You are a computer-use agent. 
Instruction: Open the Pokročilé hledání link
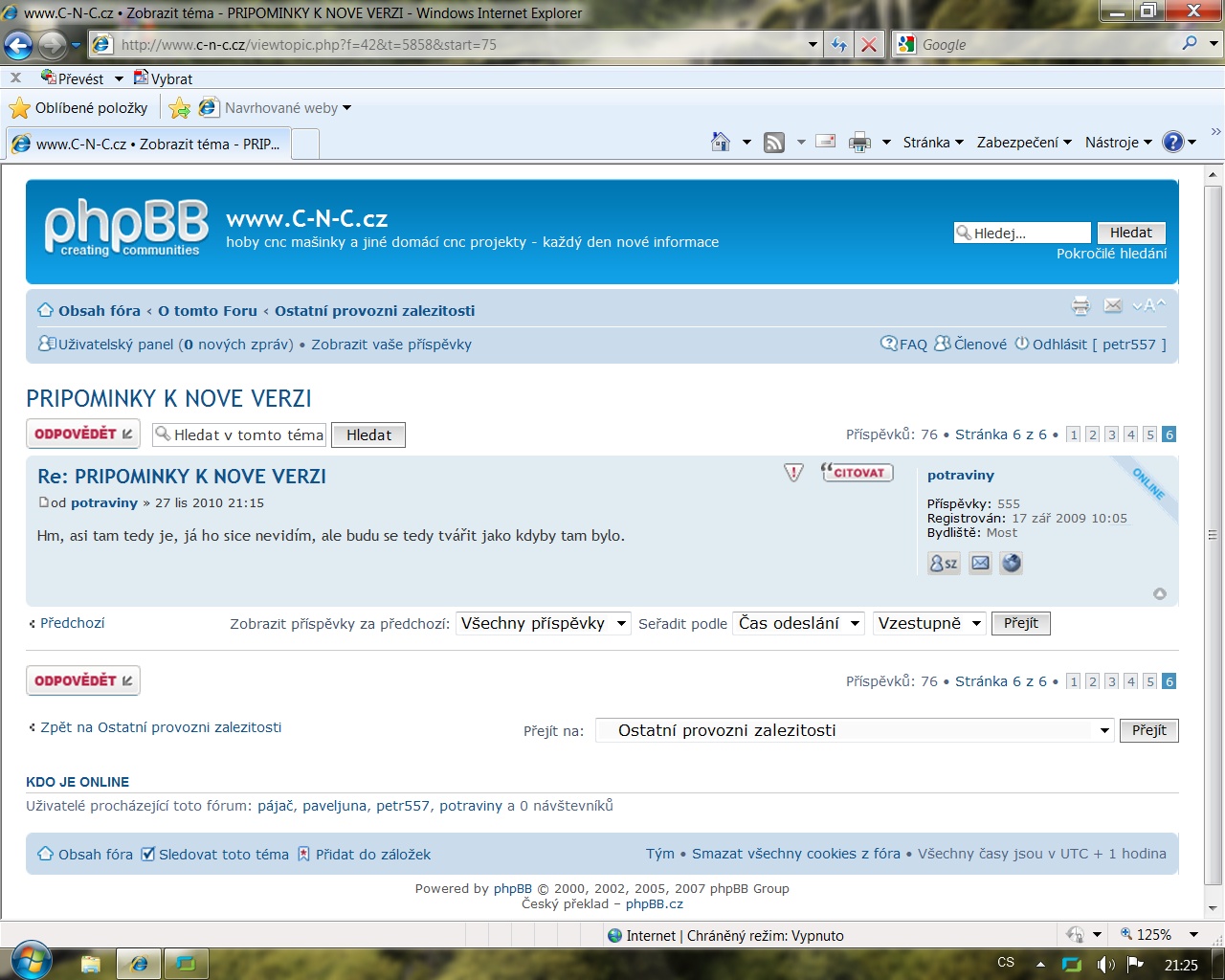[1111, 254]
